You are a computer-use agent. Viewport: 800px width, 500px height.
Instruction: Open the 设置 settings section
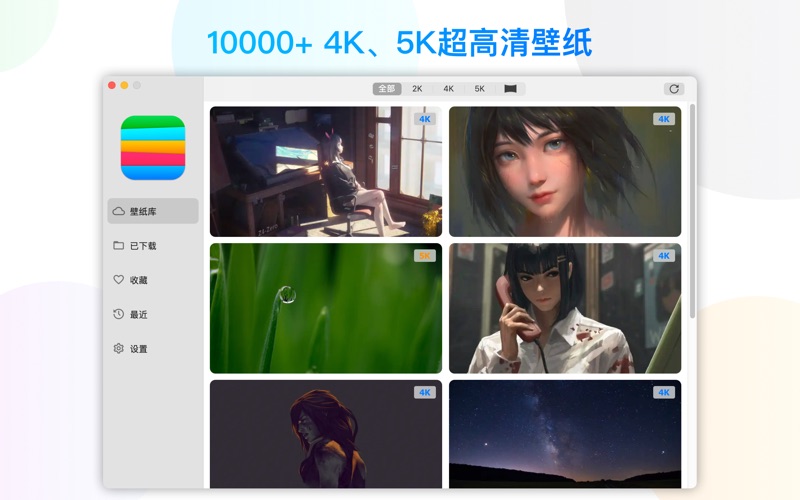point(153,348)
